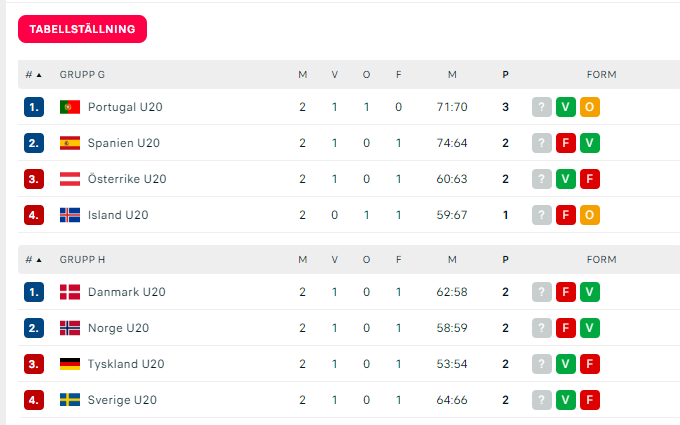The image size is (680, 425).
Task: Click Spanien's red F form badge
Action: click(566, 143)
